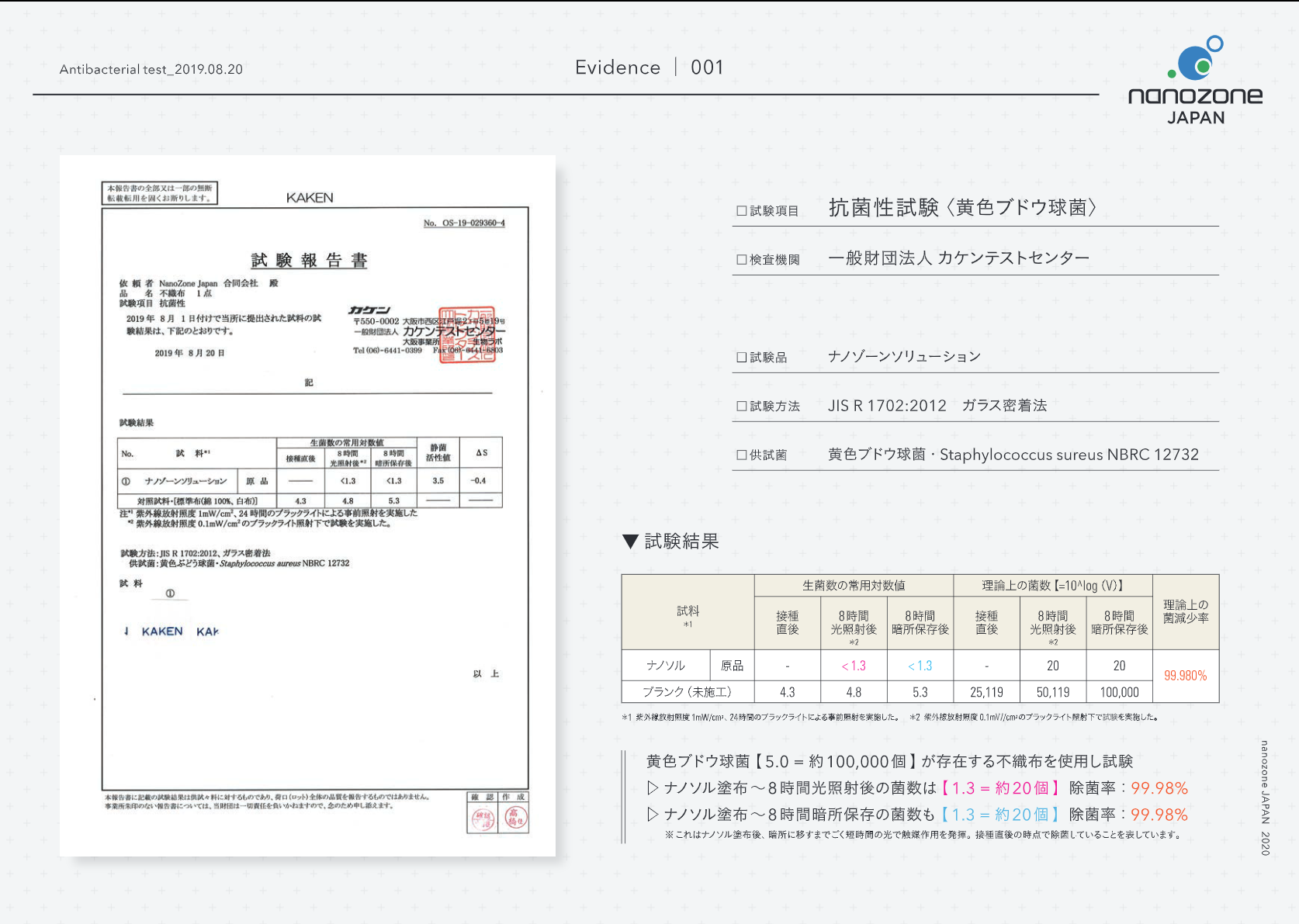
Task: Click the pink 【1.3 = 約20個】 text
Action: tap(1000, 788)
